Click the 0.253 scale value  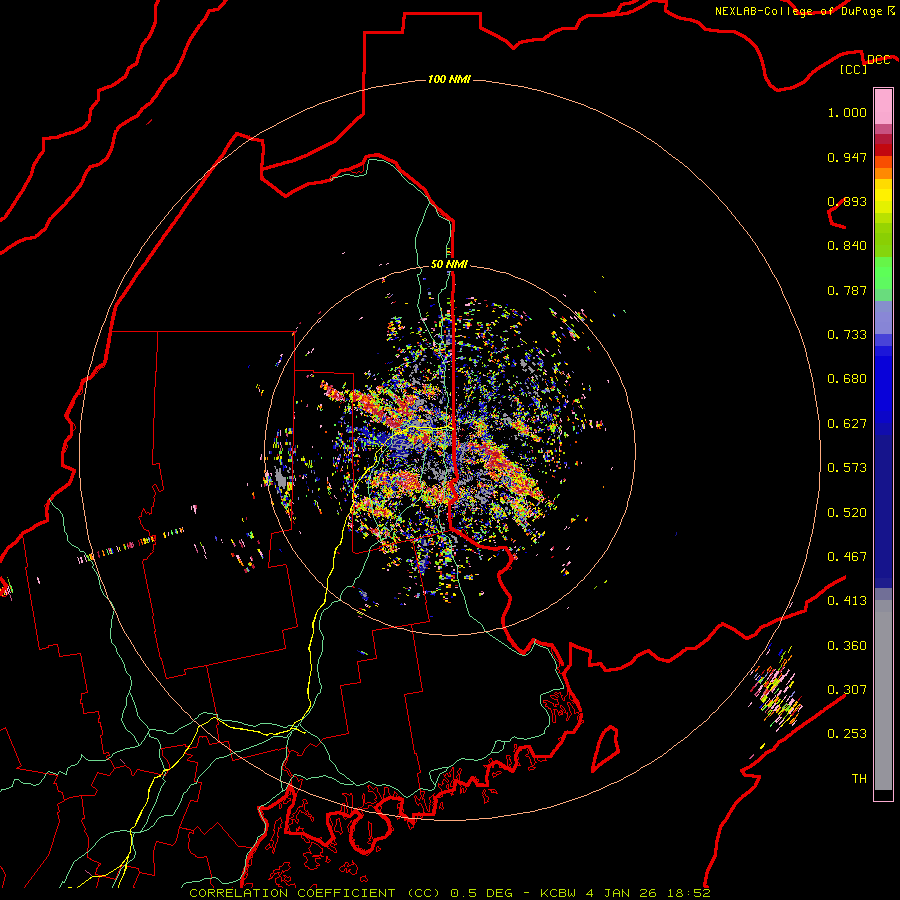pyautogui.click(x=847, y=734)
